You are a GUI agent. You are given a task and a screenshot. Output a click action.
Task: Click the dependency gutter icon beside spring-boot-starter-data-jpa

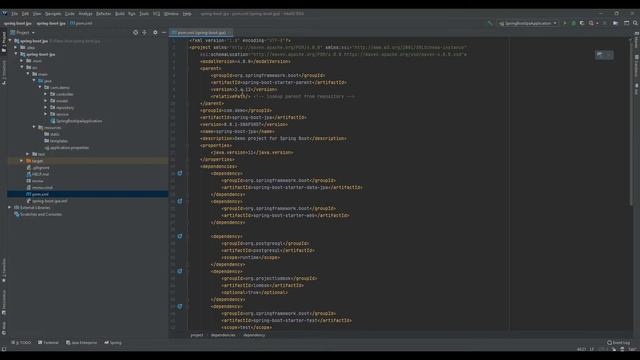pyautogui.click(x=180, y=173)
